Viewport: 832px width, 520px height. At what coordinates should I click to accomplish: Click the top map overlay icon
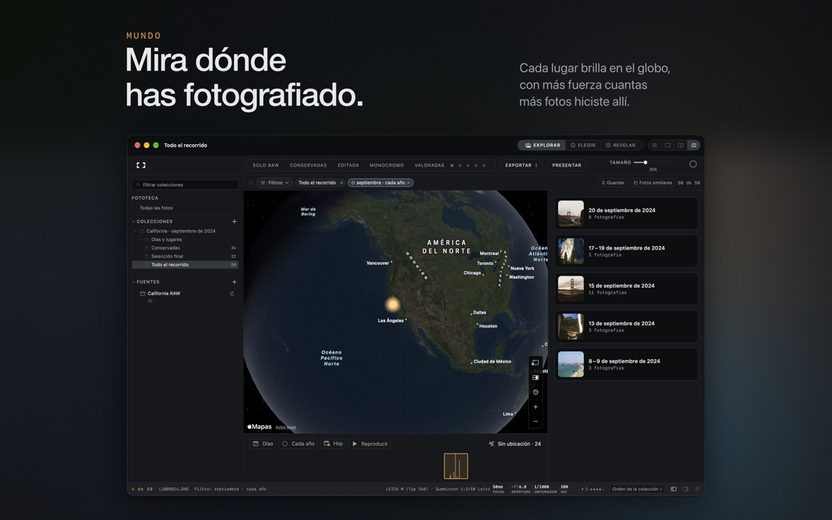535,362
